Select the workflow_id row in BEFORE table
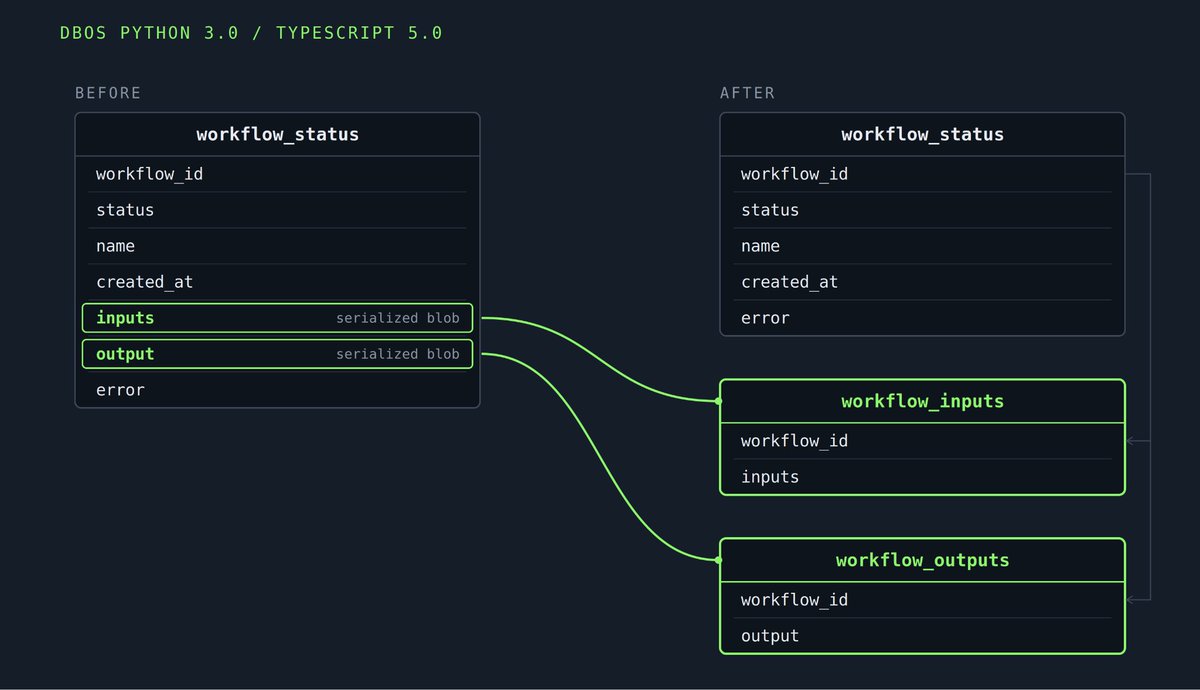The image size is (1200, 690). point(278,174)
